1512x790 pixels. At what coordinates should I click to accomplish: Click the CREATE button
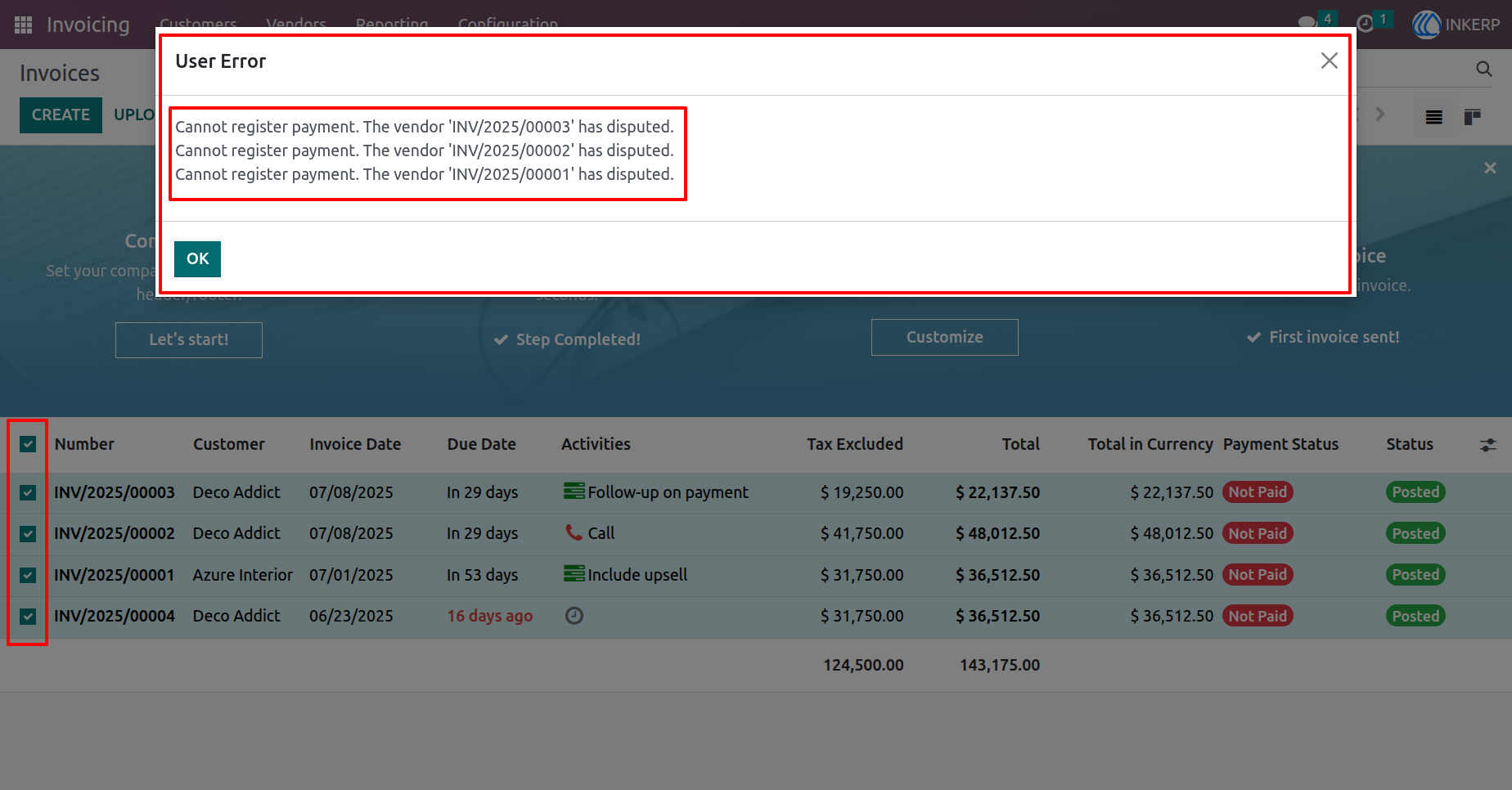click(x=61, y=115)
